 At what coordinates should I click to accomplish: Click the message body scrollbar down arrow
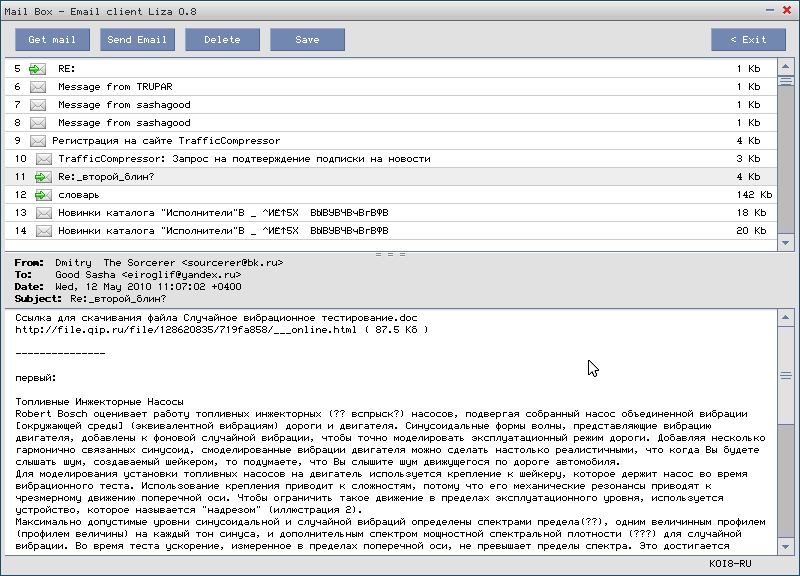(x=788, y=546)
